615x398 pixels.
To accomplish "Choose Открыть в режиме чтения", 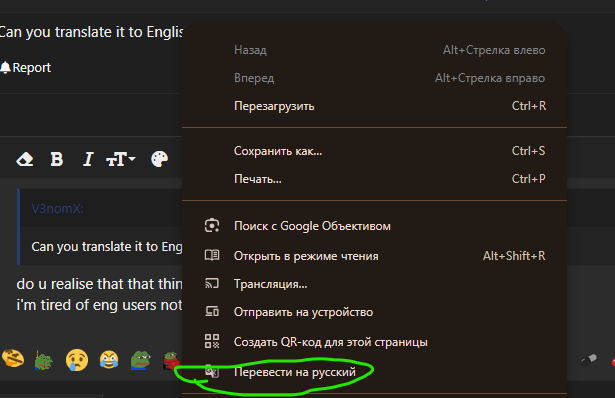I will pyautogui.click(x=375, y=256).
